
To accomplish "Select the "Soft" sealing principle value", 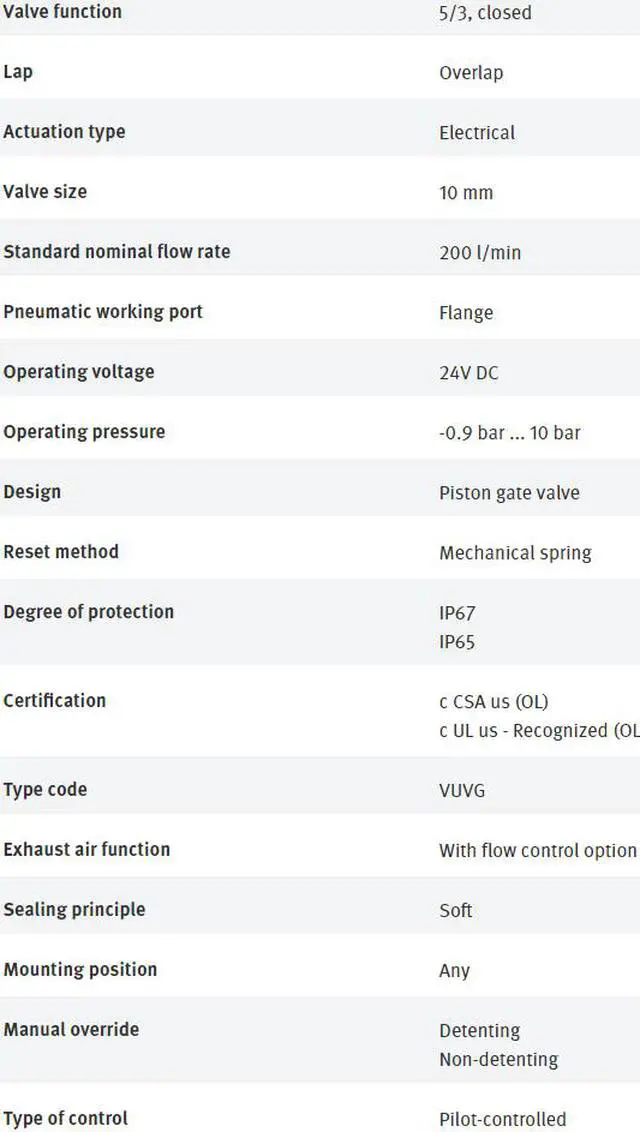I will pos(456,910).
